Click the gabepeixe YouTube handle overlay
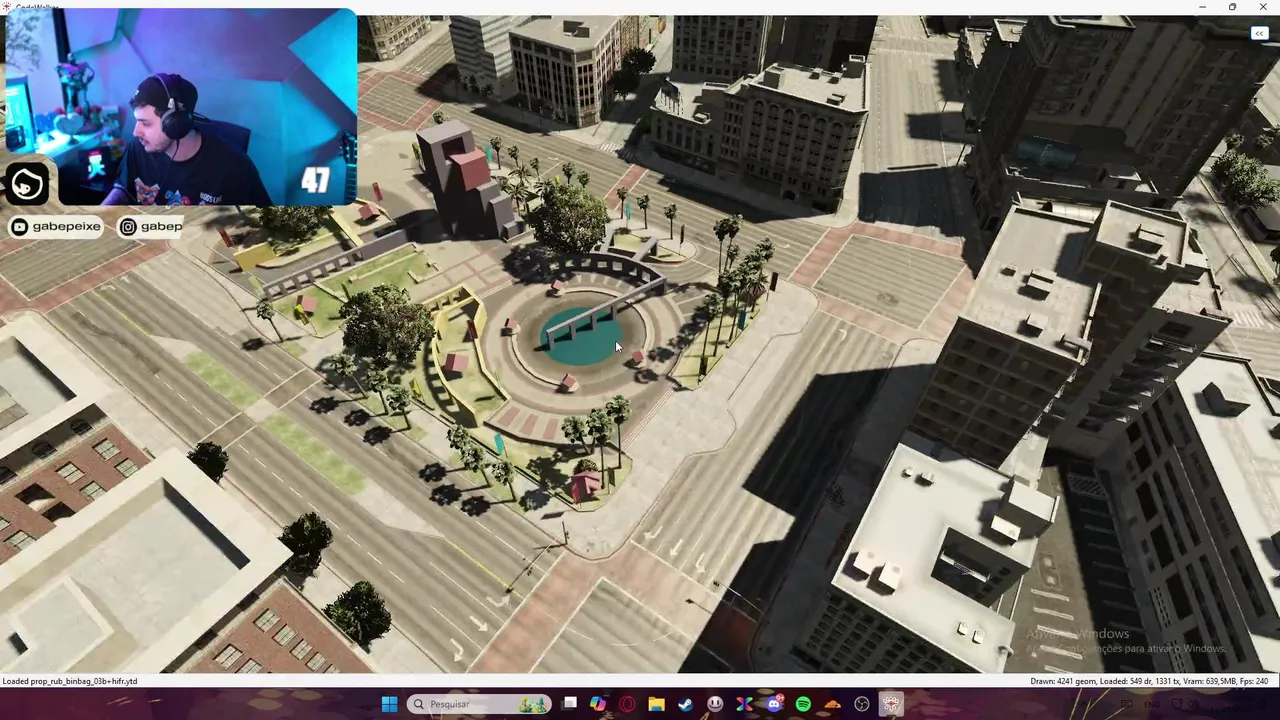Viewport: 1280px width, 720px height. click(x=56, y=227)
